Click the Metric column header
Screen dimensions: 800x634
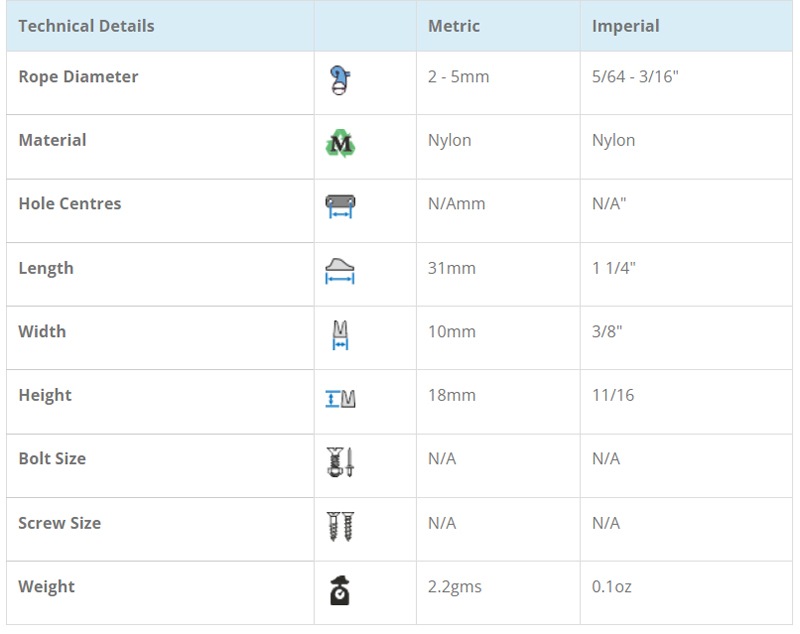click(454, 26)
